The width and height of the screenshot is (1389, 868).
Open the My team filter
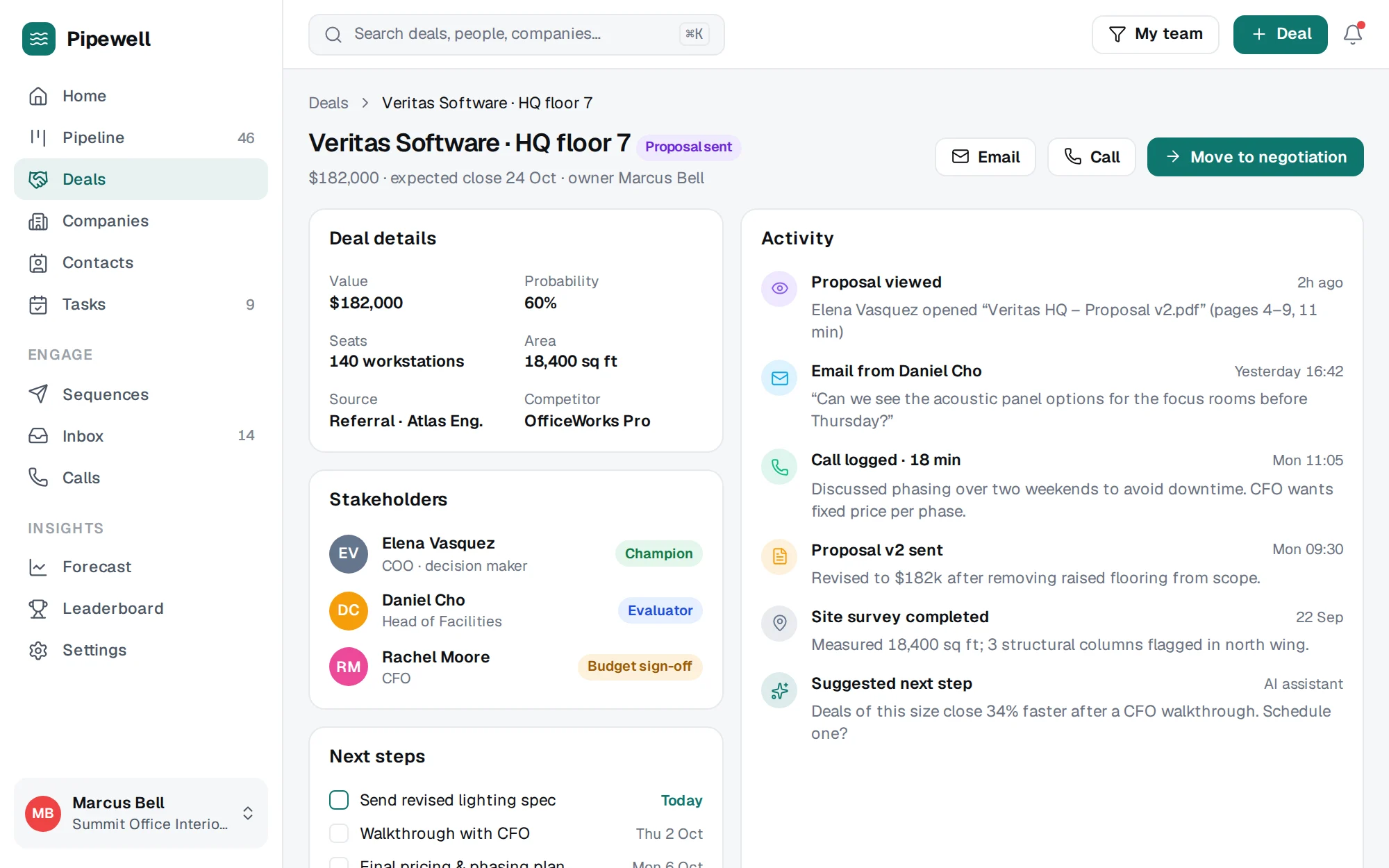(1155, 34)
